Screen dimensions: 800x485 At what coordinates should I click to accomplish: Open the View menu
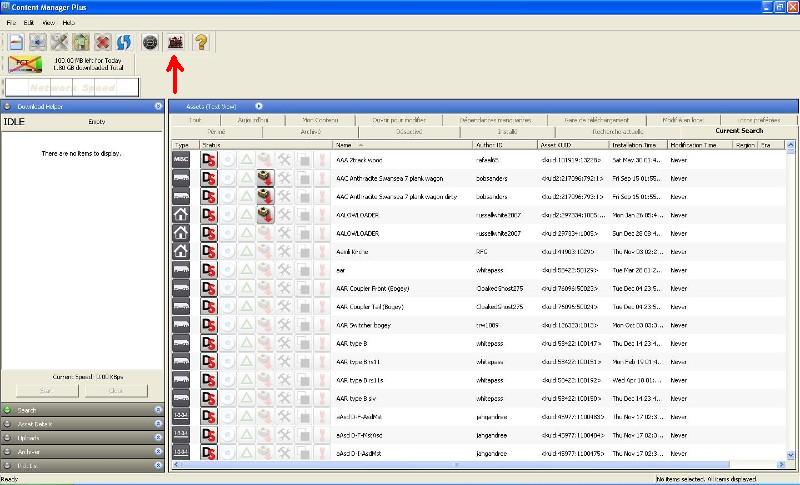pyautogui.click(x=48, y=23)
